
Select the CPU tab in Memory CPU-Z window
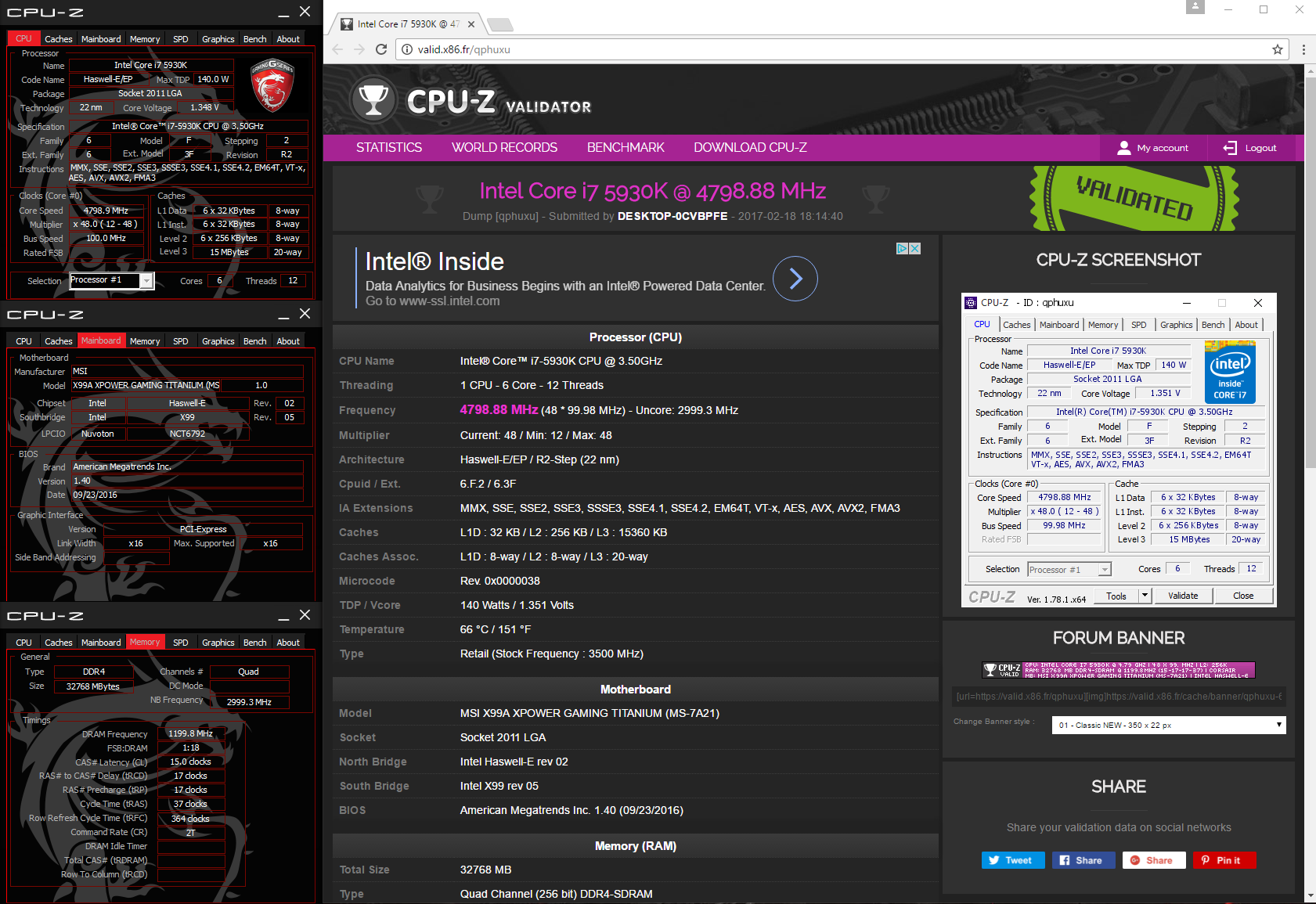(24, 643)
